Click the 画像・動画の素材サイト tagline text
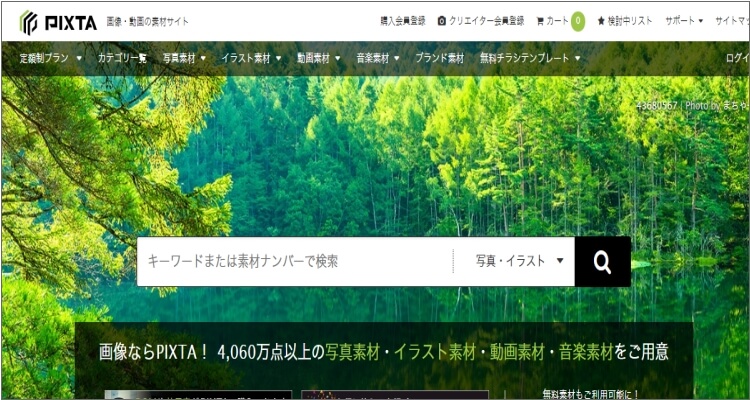 pyautogui.click(x=147, y=22)
